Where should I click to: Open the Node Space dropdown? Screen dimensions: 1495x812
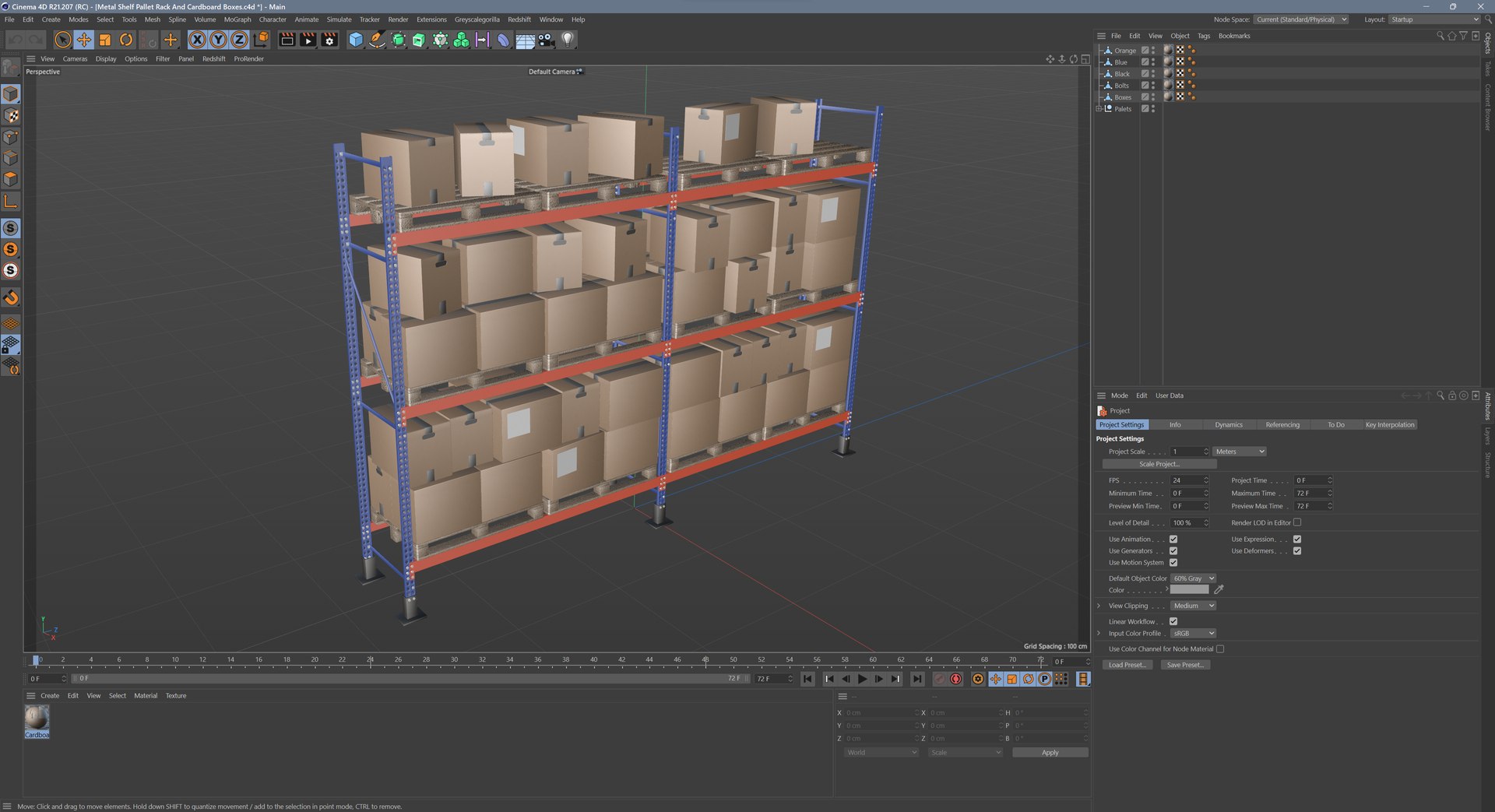(1300, 19)
